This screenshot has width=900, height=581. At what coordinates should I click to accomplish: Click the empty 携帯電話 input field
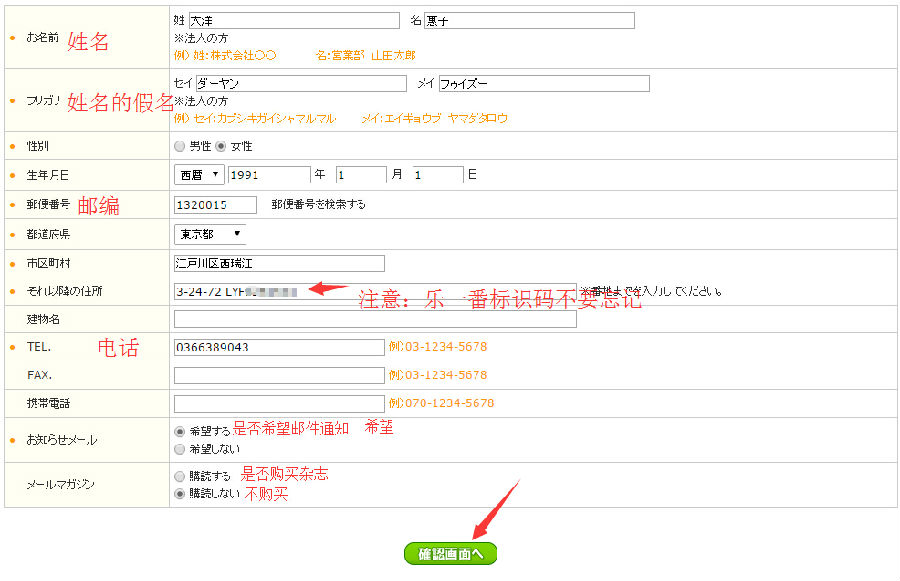tap(279, 403)
